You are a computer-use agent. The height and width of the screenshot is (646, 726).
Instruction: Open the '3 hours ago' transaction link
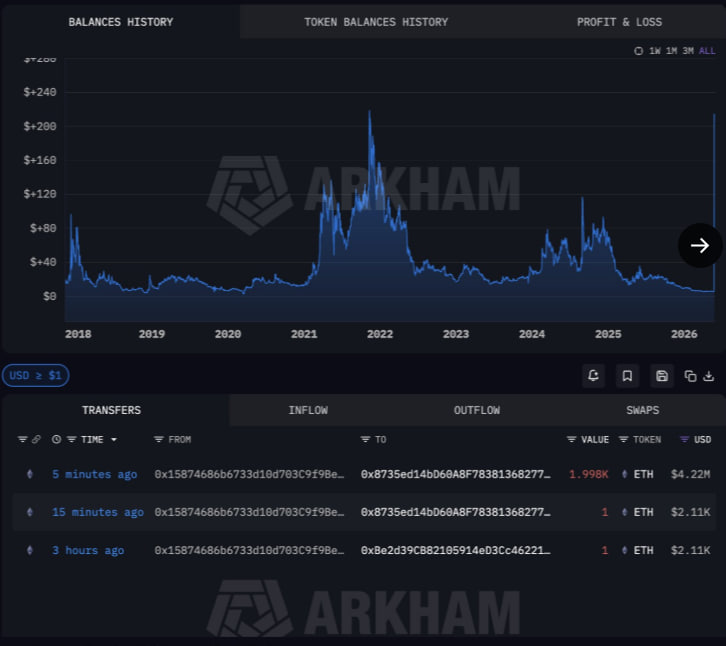tap(88, 550)
